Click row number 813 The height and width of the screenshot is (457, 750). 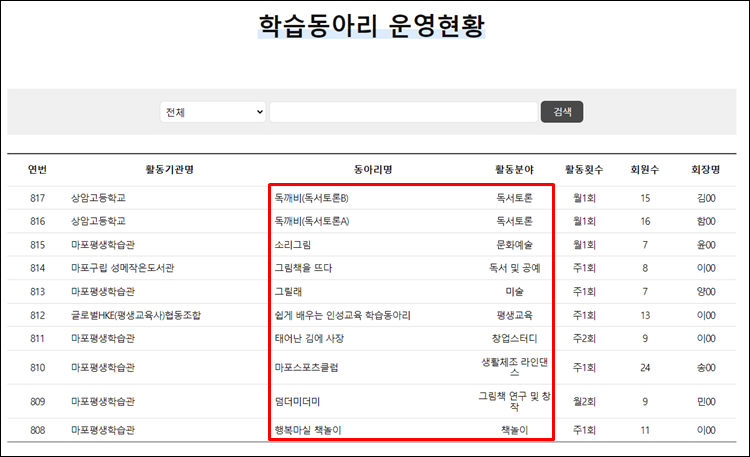37,291
